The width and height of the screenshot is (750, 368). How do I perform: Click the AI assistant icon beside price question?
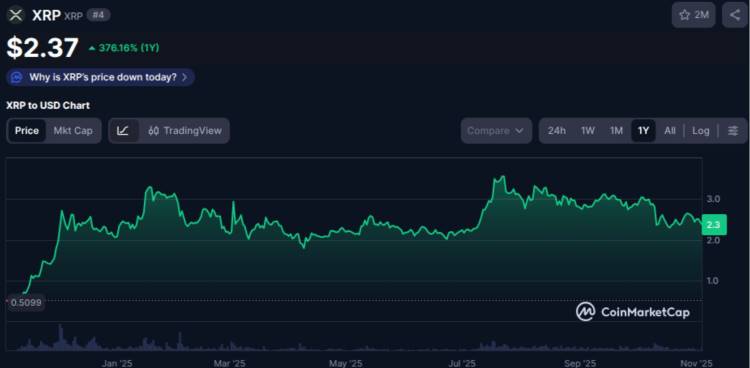coord(16,77)
